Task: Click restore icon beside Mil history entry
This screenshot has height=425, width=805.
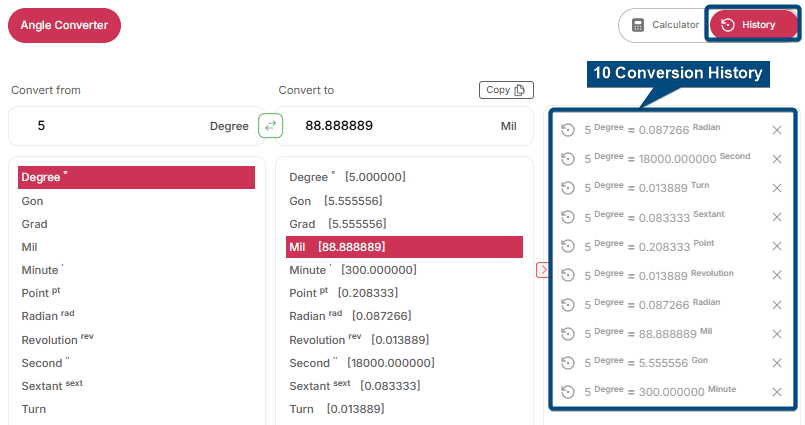Action: point(568,333)
